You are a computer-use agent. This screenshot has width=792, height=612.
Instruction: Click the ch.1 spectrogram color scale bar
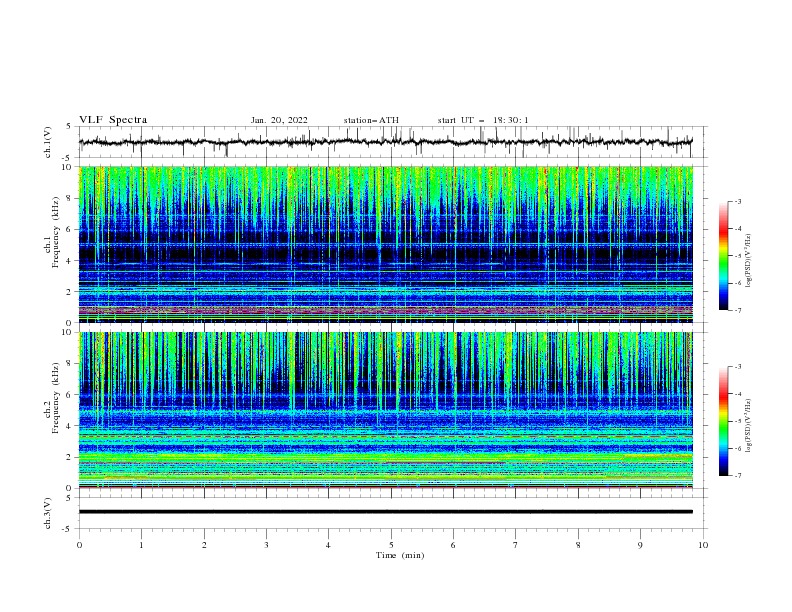point(723,256)
